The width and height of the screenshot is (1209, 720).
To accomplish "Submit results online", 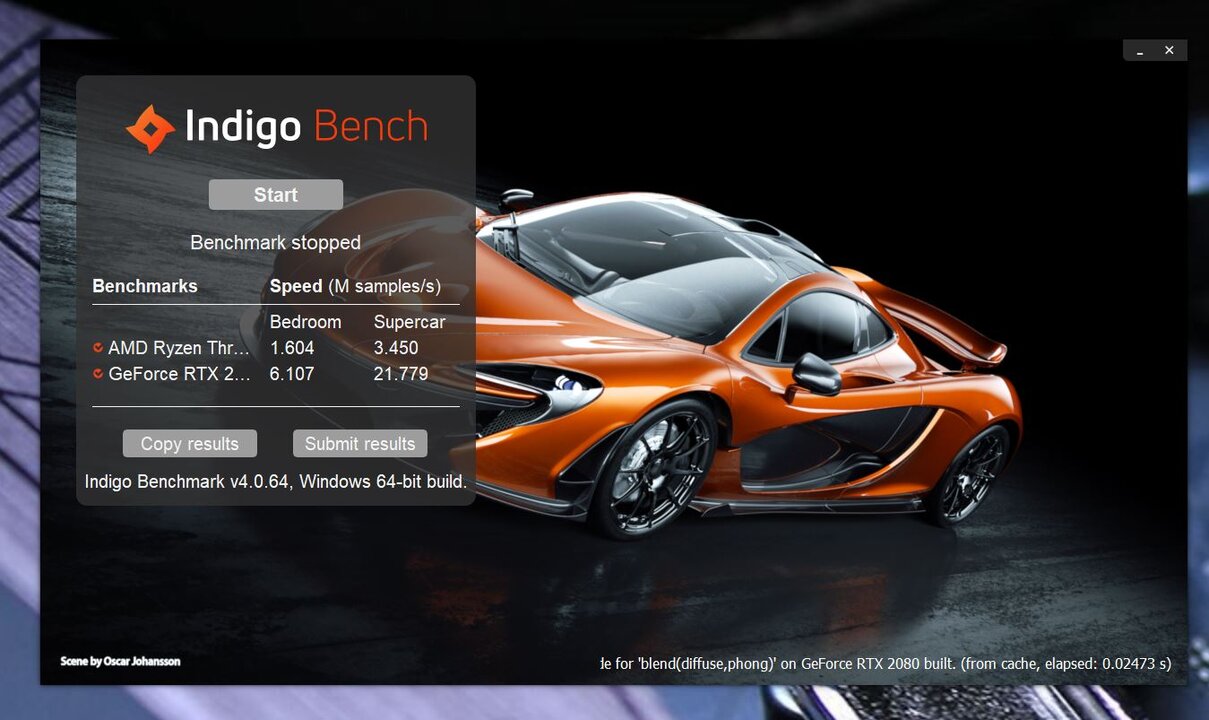I will (360, 444).
